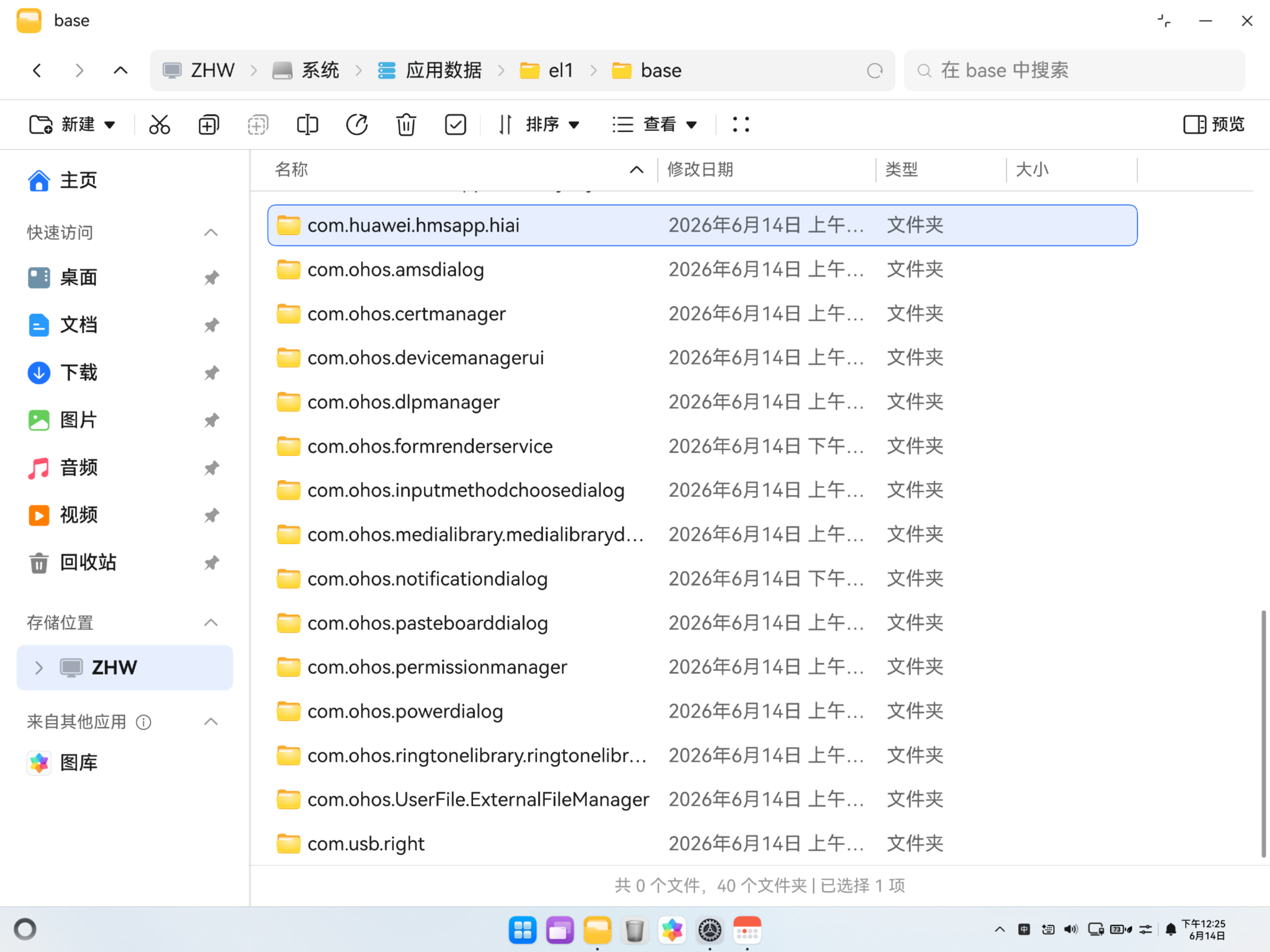Unpin 音频 using its pin icon

(211, 468)
